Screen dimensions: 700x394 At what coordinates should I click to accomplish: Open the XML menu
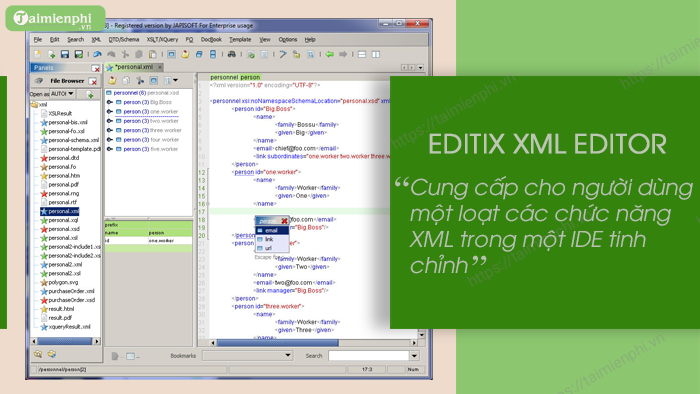tap(96, 40)
